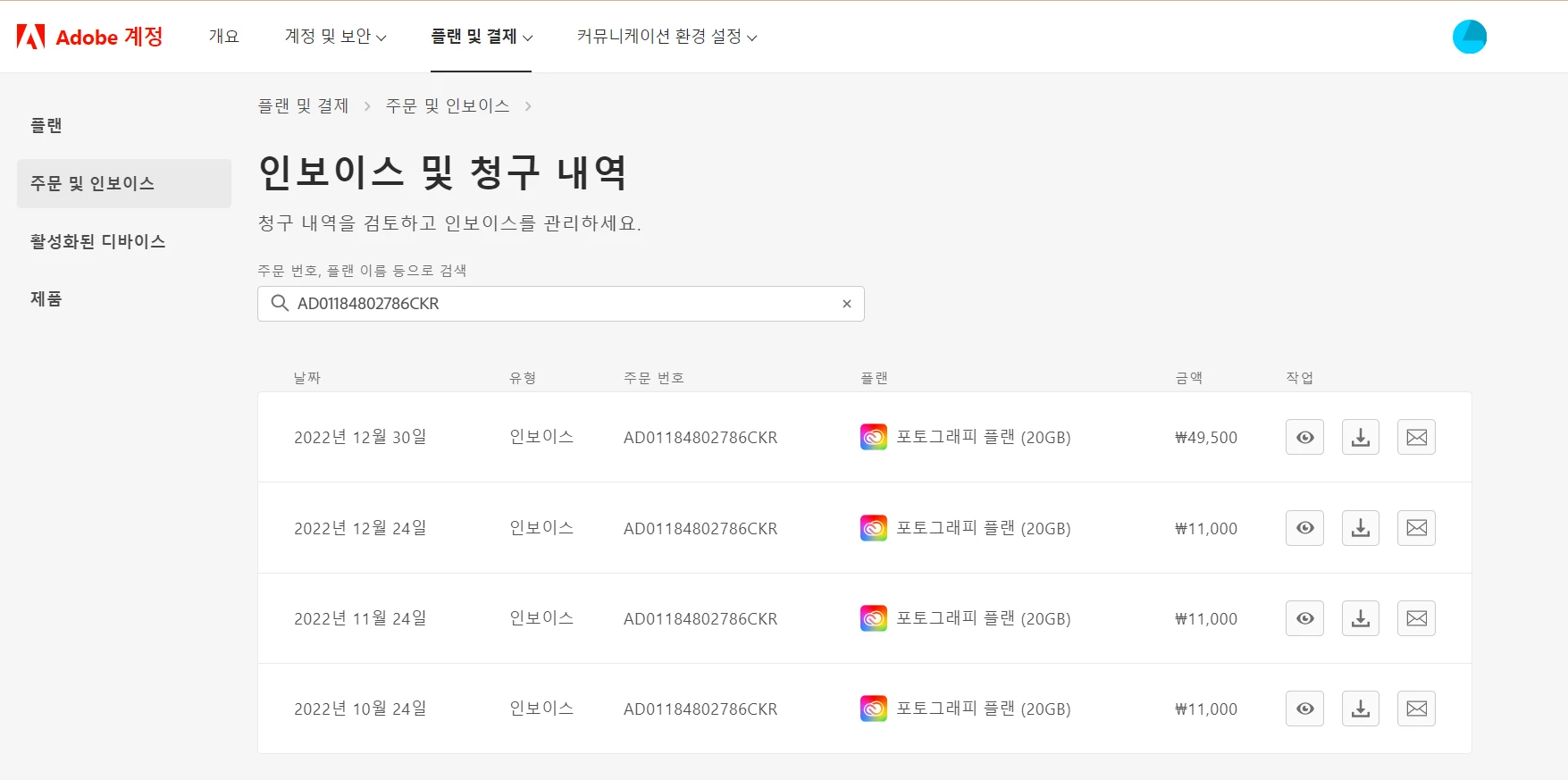
Task: Download the 2022년 10월 24일 invoice
Action: pos(1361,709)
